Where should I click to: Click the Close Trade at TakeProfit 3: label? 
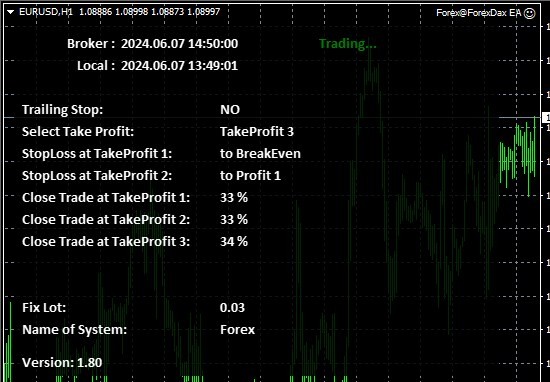pos(106,242)
